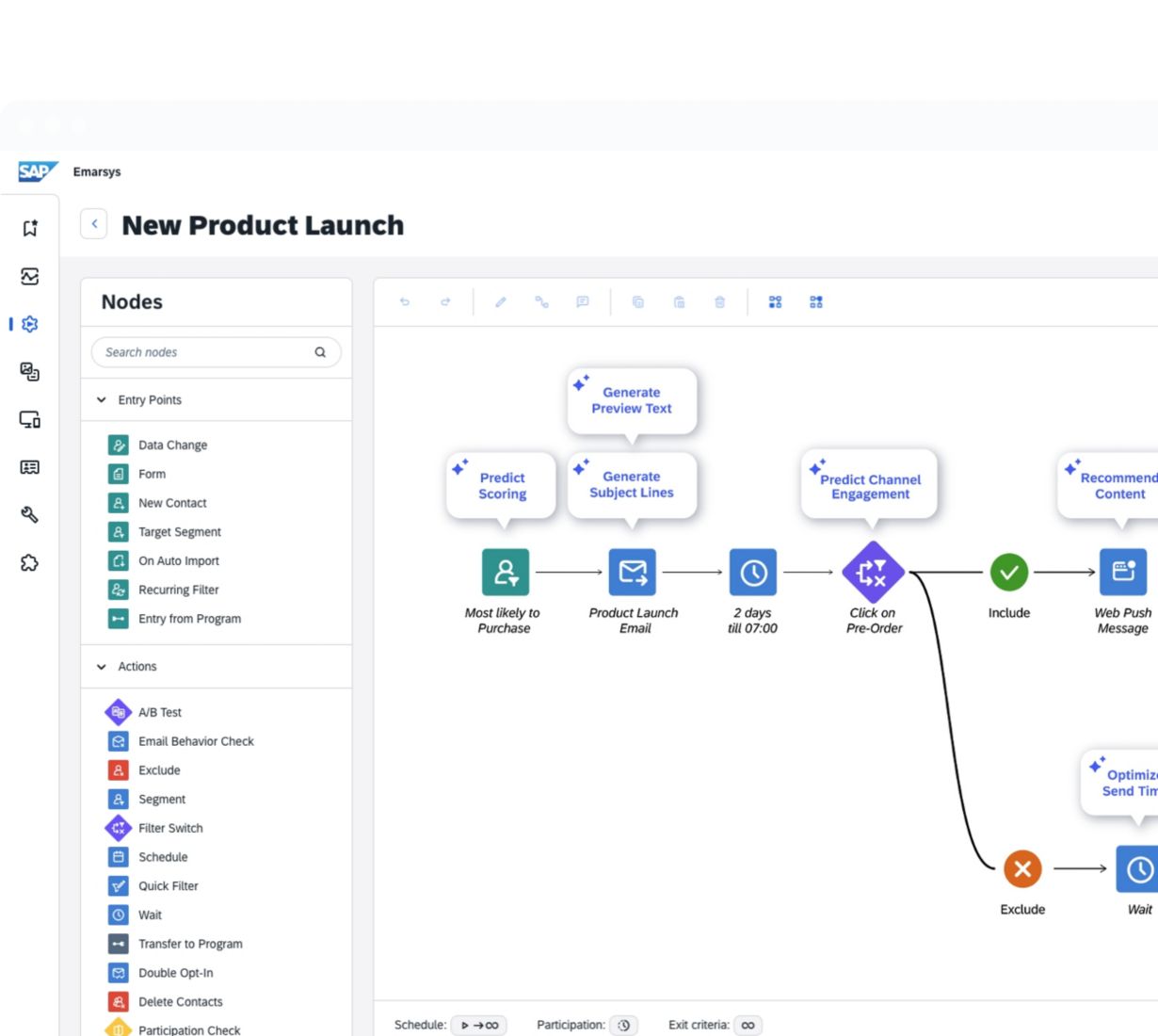Select Target Segment entry point
The width and height of the screenshot is (1158, 1036).
179,532
